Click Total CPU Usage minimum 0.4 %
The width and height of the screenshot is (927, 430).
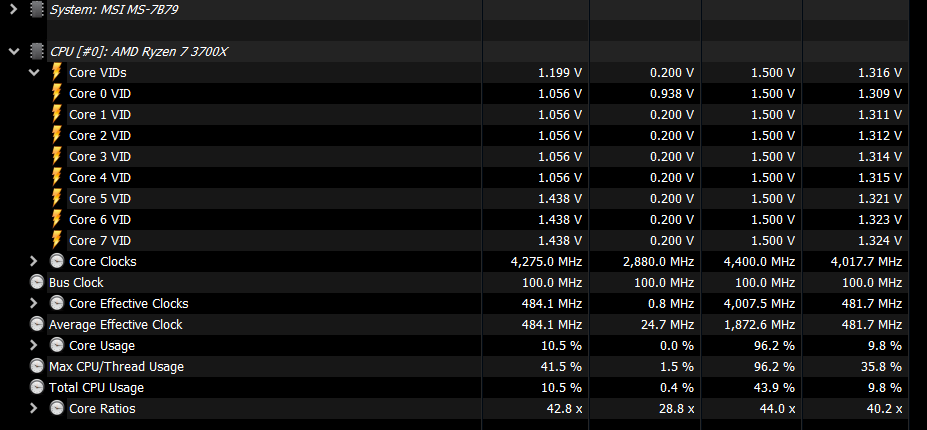click(676, 387)
